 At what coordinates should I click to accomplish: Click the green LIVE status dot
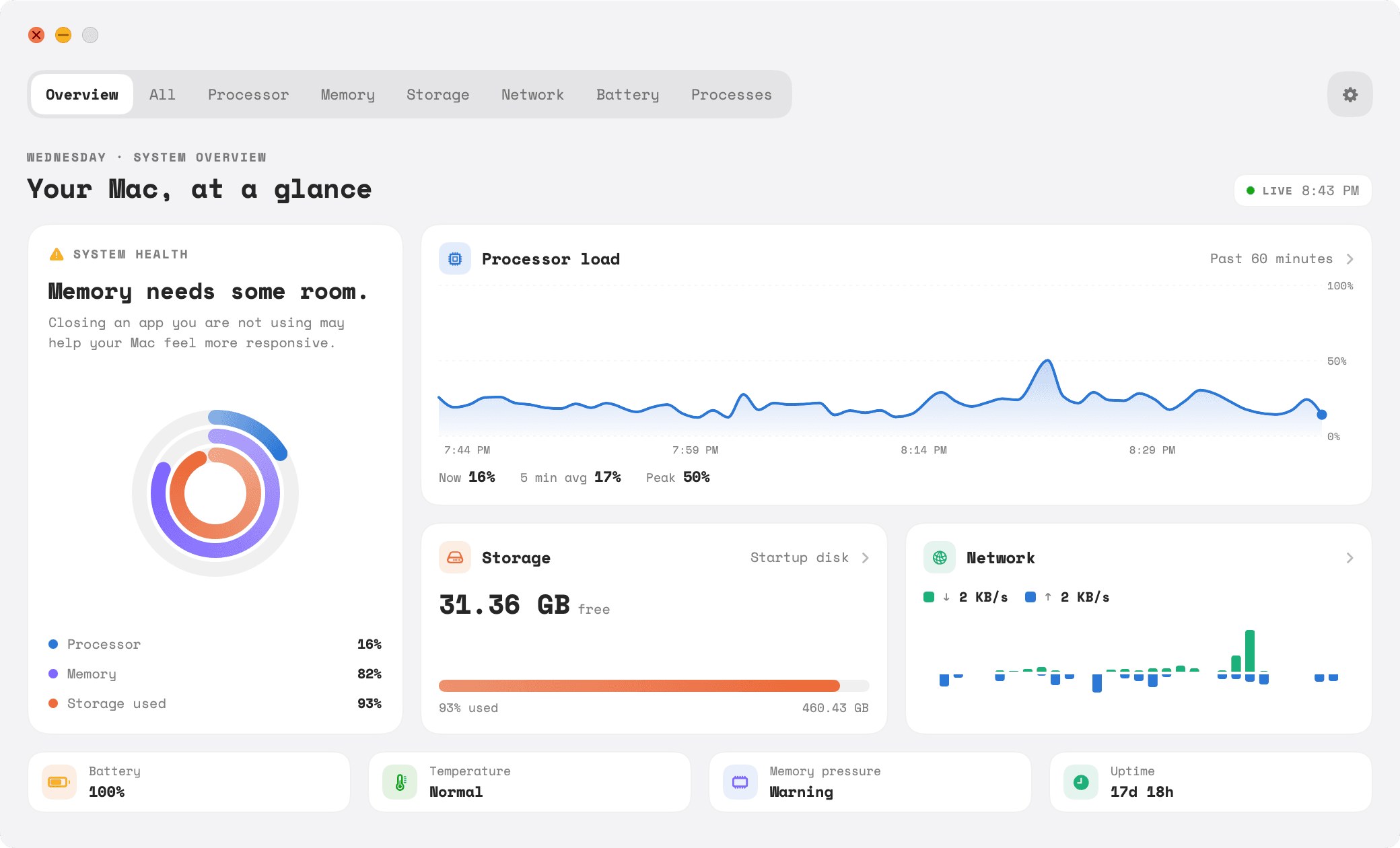point(1250,190)
